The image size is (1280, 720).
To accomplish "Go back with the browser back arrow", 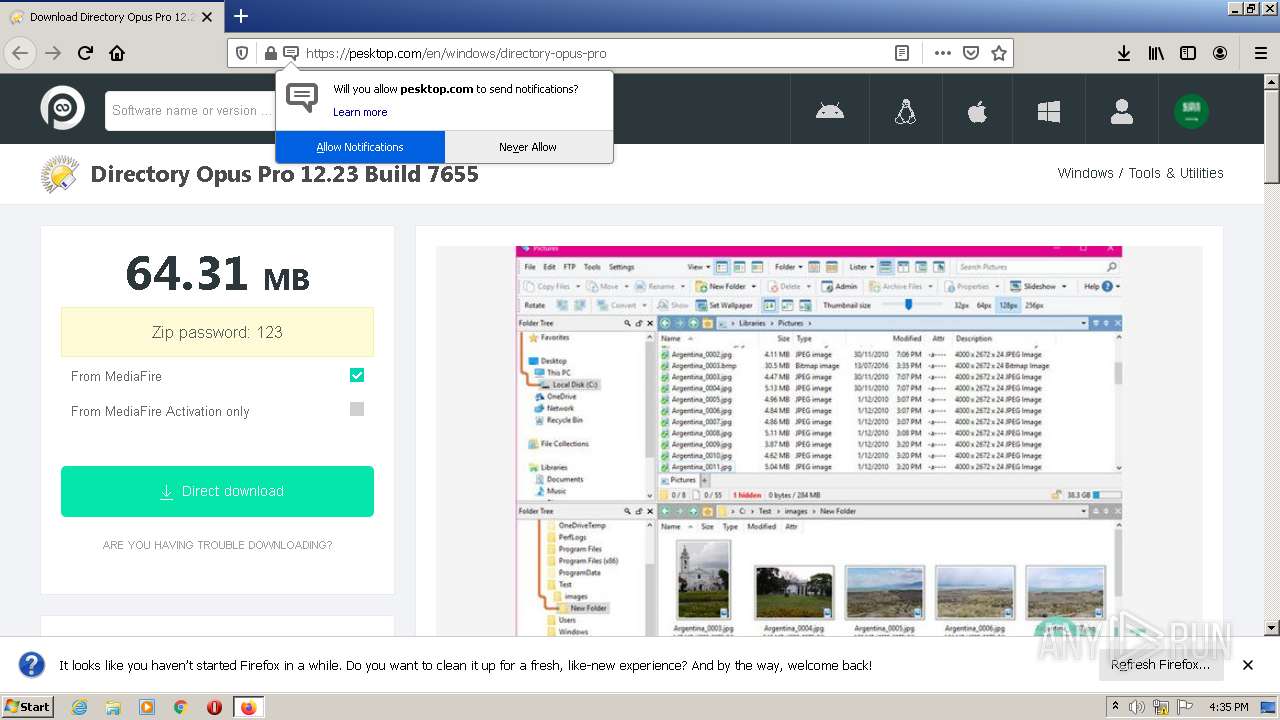I will [20, 53].
